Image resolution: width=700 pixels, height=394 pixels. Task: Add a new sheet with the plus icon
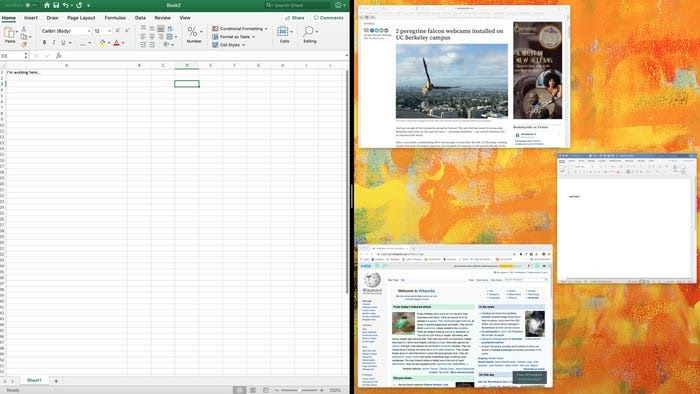click(56, 381)
